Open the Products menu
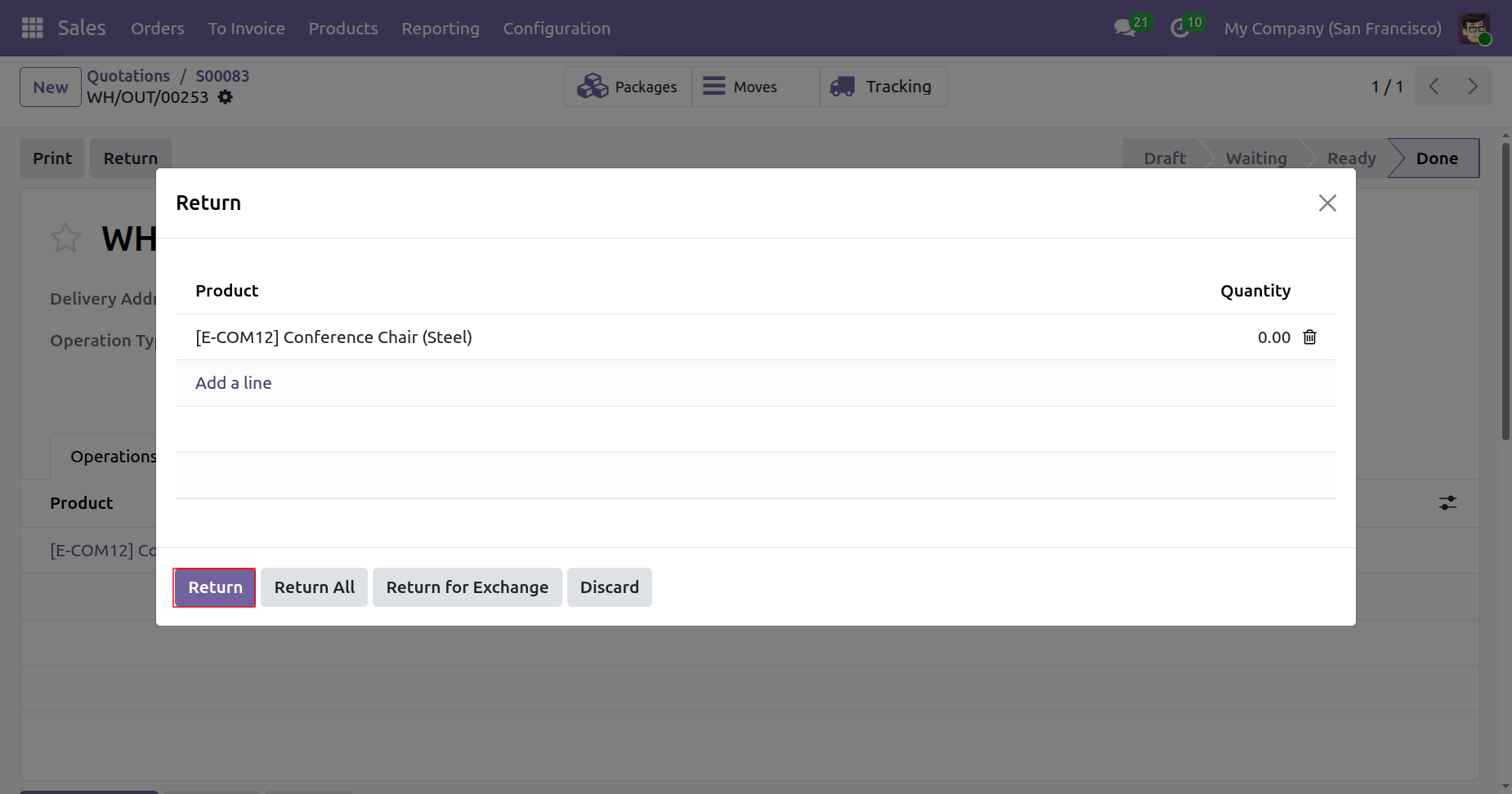This screenshot has height=794, width=1512. click(x=343, y=29)
